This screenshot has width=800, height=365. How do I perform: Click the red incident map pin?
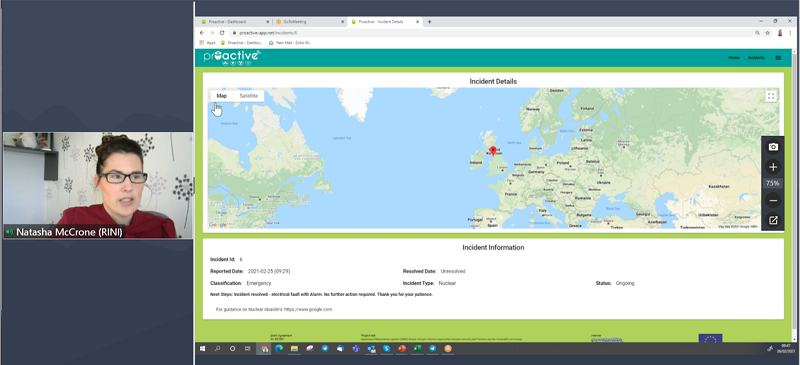point(492,151)
